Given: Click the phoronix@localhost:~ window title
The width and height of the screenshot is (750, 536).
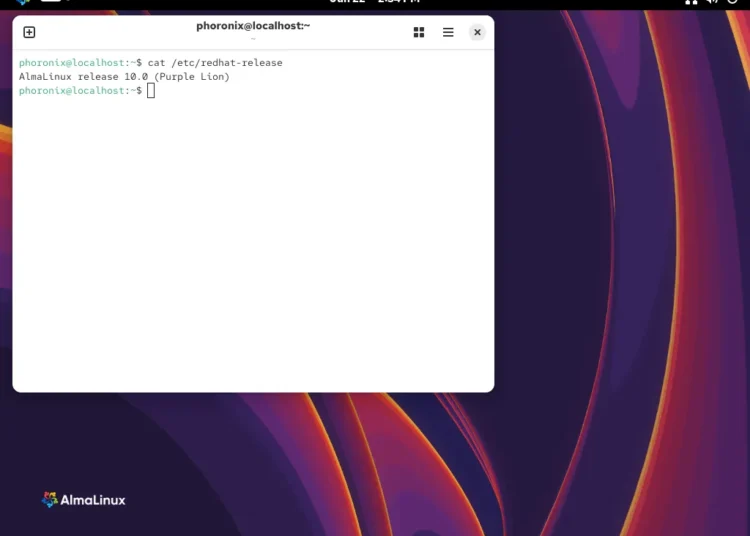Looking at the screenshot, I should tap(253, 26).
